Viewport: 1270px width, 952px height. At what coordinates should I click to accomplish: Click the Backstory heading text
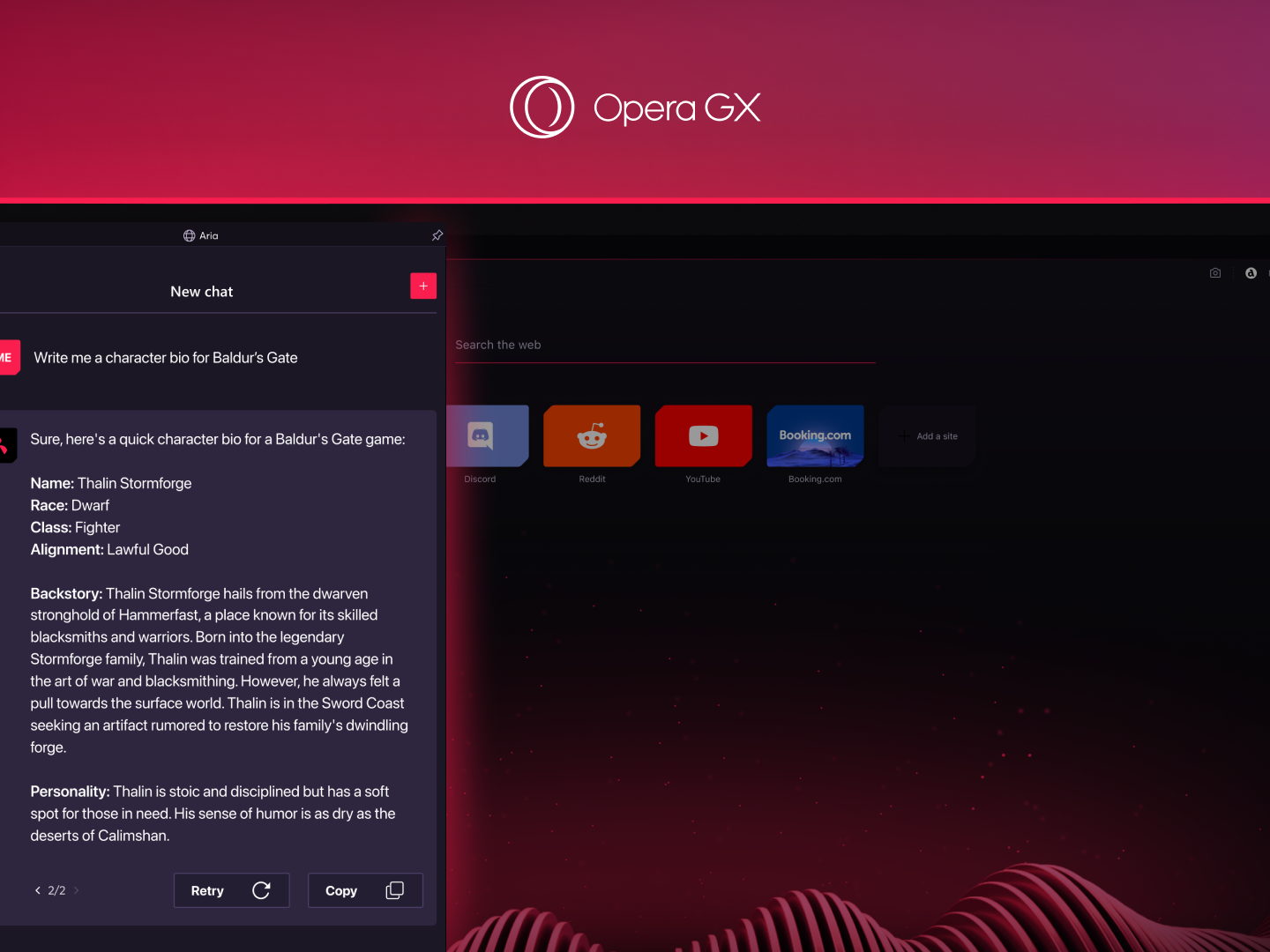click(x=66, y=593)
